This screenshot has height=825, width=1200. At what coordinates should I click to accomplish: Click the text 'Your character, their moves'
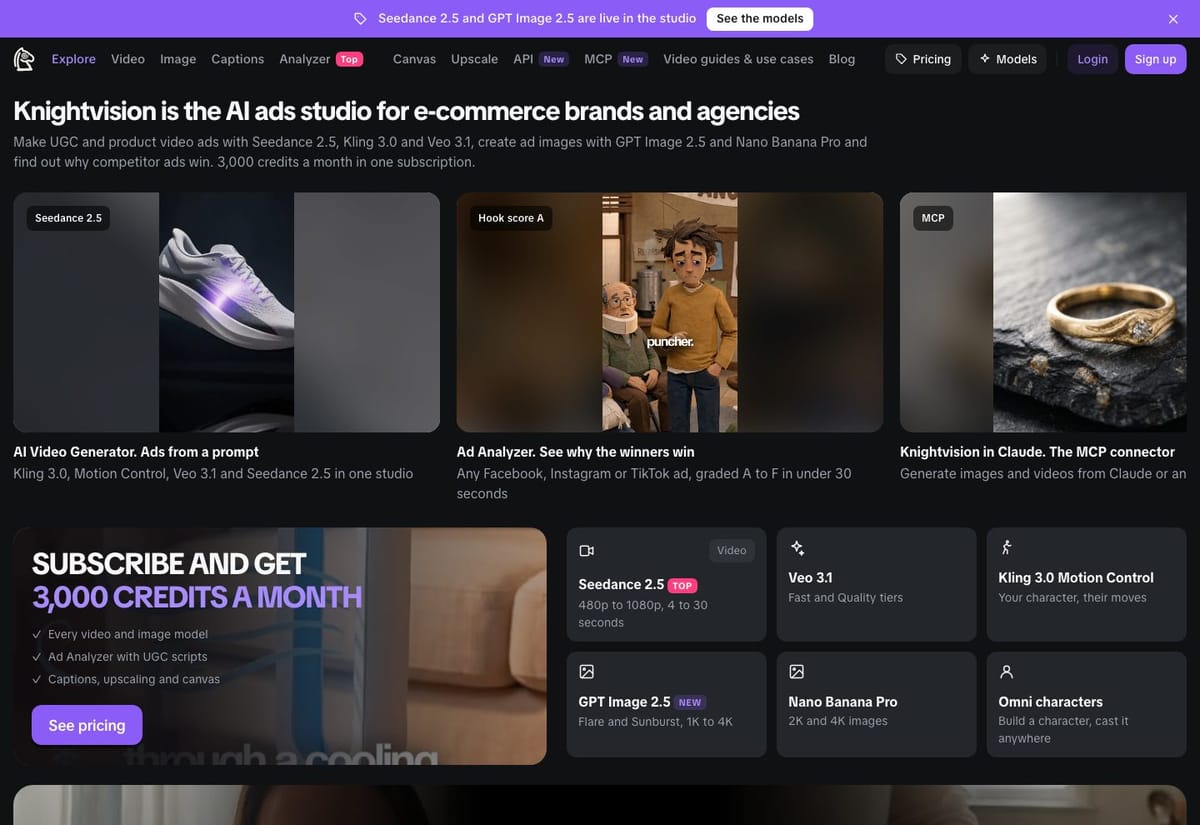coord(1072,598)
